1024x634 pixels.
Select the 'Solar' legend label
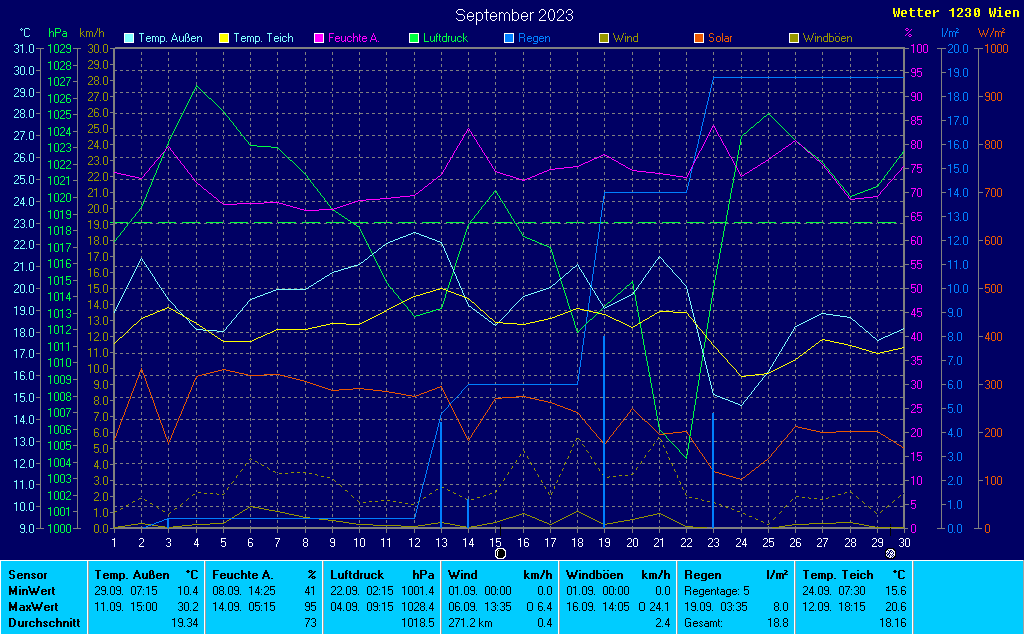(x=720, y=38)
